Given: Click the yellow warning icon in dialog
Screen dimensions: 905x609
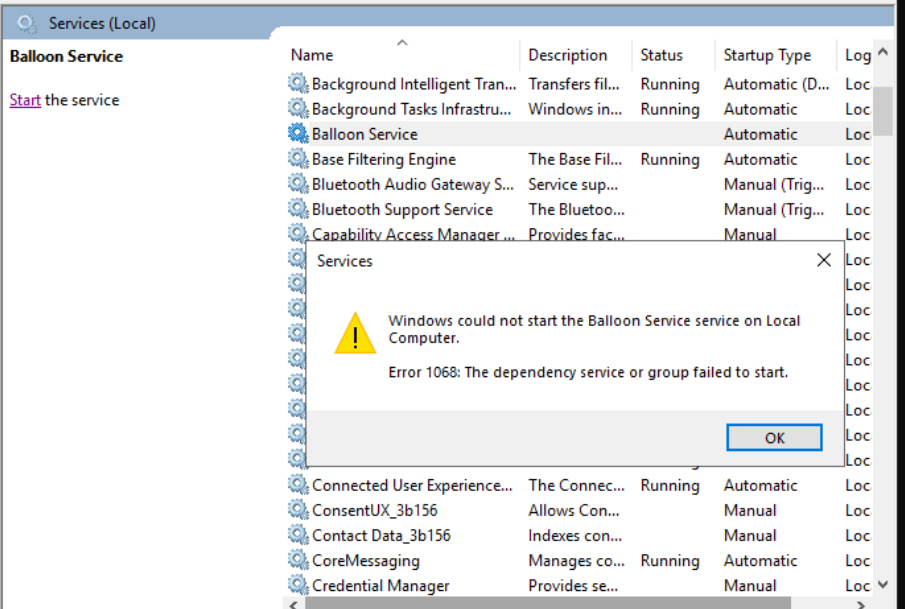Looking at the screenshot, I should point(355,333).
